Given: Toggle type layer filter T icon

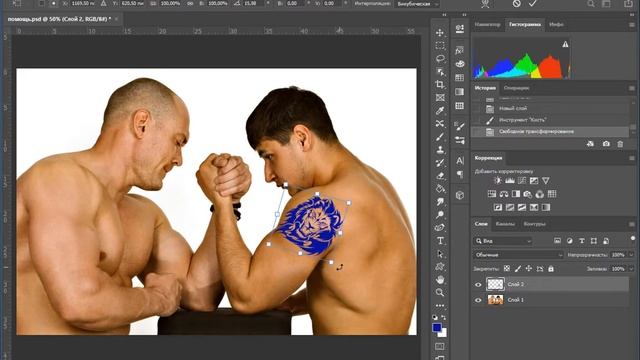Looking at the screenshot, I should click(582, 241).
